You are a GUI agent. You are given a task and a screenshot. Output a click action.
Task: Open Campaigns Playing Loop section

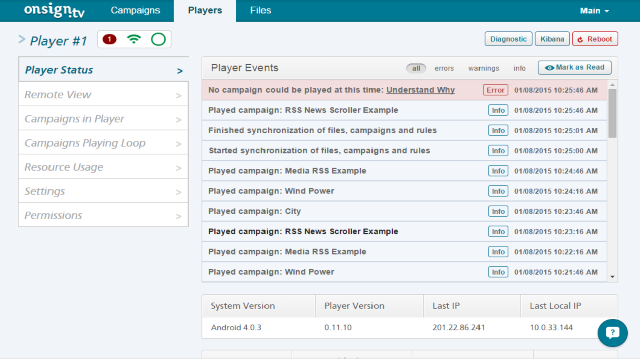[104, 143]
